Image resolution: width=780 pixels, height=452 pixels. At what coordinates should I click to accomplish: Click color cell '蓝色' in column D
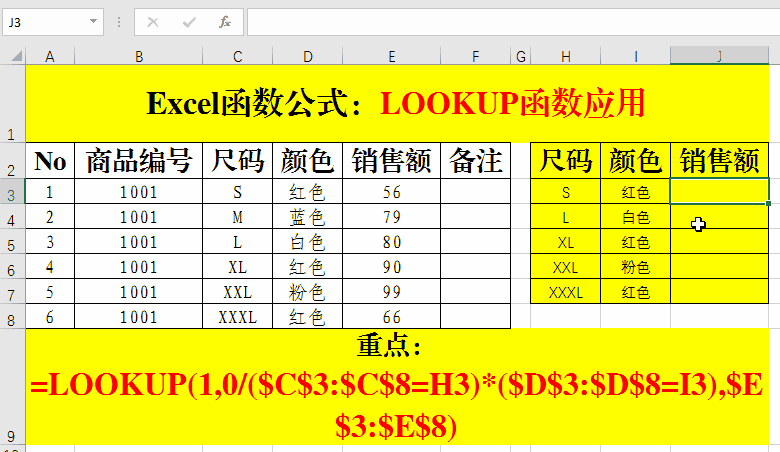pyautogui.click(x=308, y=216)
